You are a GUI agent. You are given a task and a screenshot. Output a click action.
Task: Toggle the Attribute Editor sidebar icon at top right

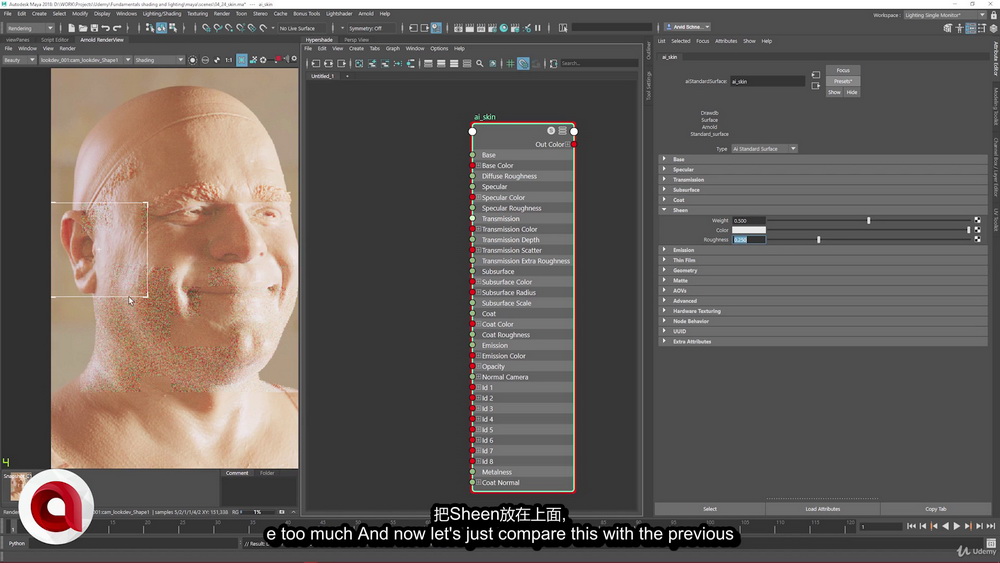point(971,28)
